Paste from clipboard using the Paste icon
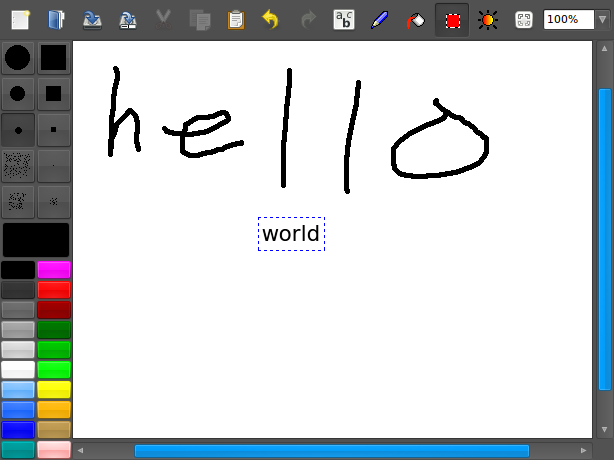Screen dimensions: 614x460 point(236,19)
